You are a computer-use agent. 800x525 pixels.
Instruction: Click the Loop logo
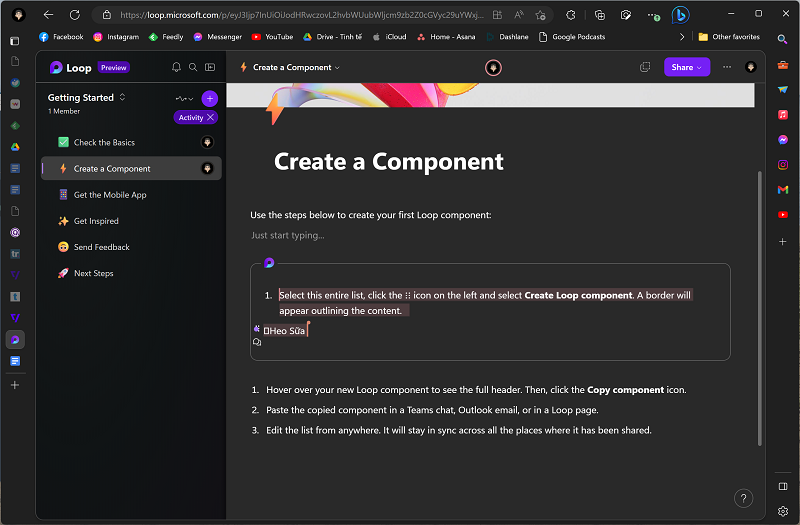click(56, 67)
